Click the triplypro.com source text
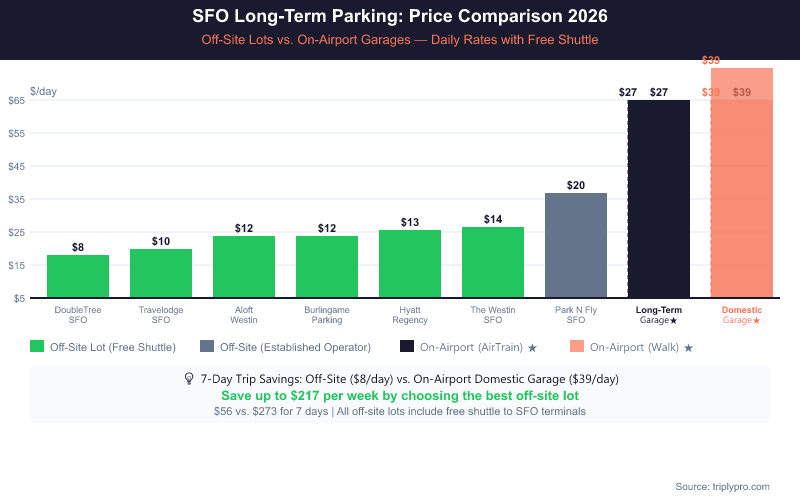This screenshot has width=800, height=500. pyautogui.click(x=722, y=486)
